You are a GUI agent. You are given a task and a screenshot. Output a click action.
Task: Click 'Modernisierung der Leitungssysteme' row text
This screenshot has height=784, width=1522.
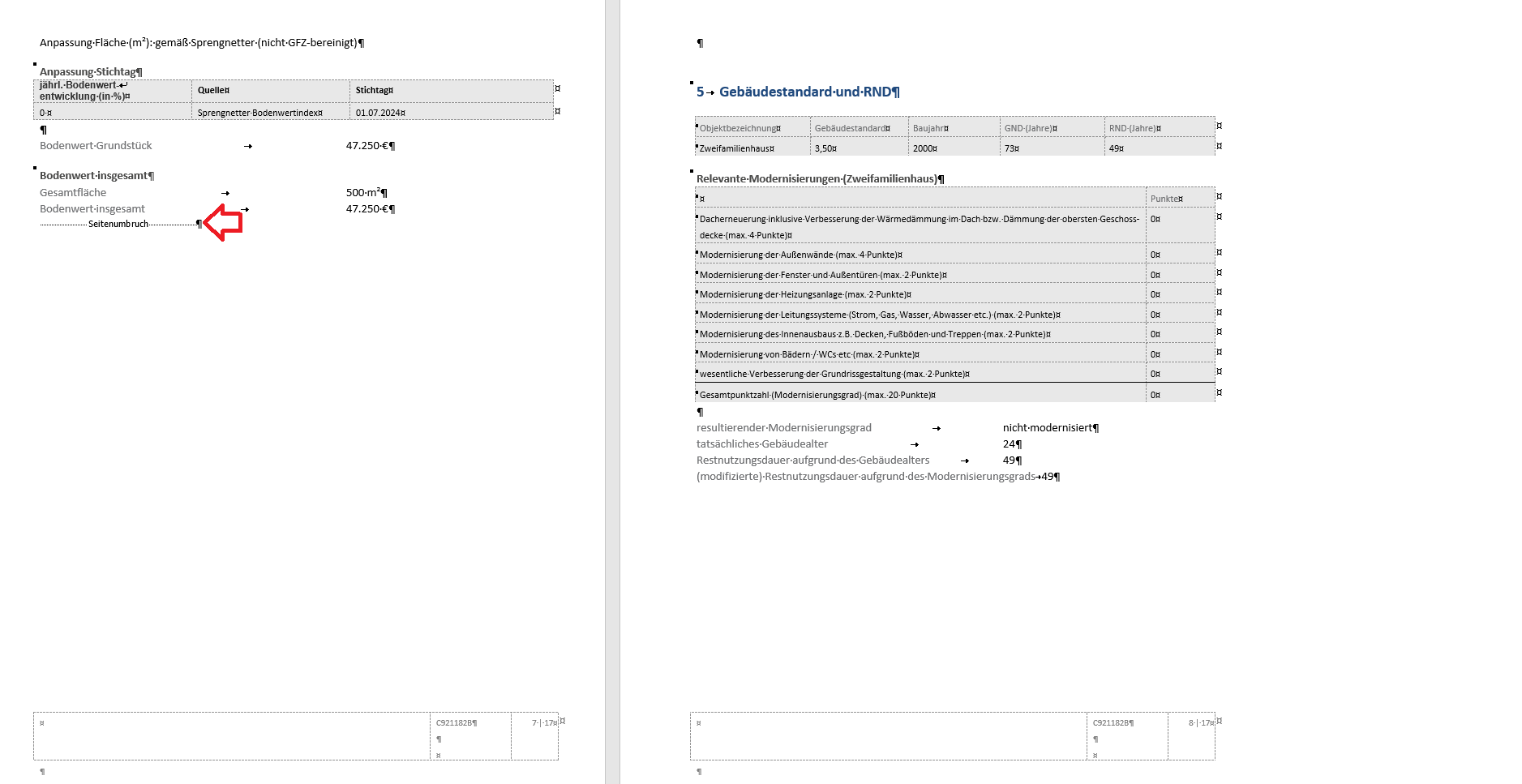[880, 315]
